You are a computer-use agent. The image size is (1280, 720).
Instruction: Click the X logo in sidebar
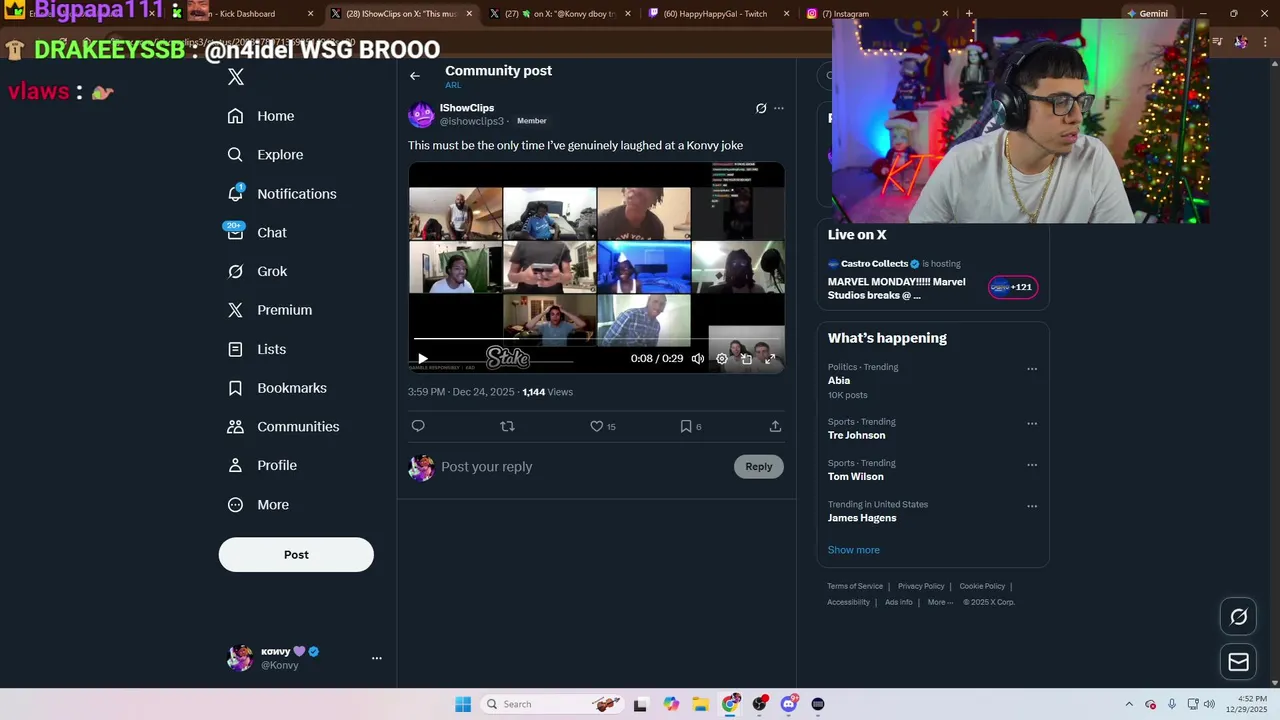pyautogui.click(x=236, y=77)
